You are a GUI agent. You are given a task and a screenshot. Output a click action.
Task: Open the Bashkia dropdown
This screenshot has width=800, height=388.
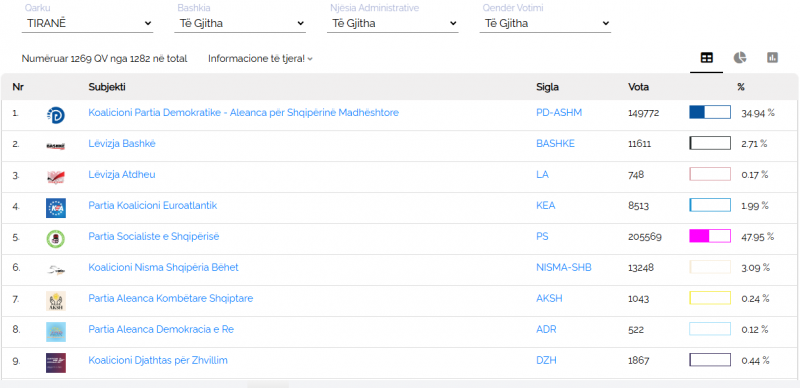click(240, 23)
